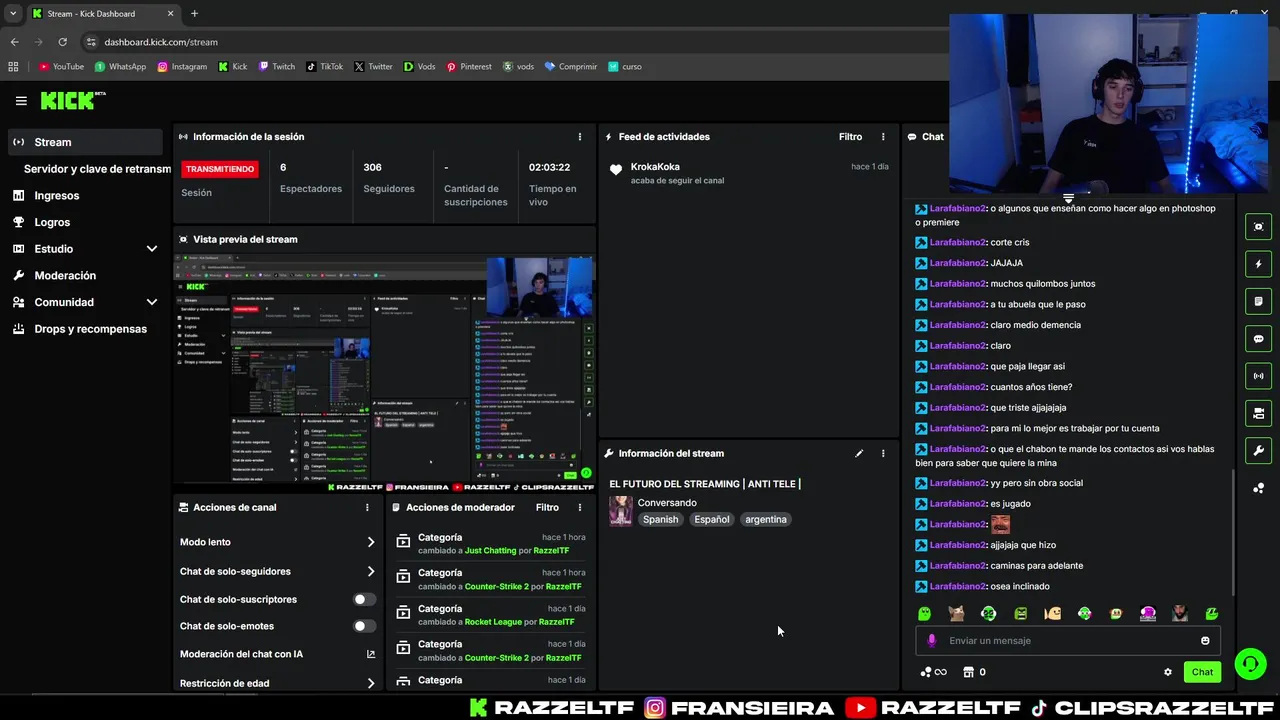Click KrokaKoka in activity feed
The height and width of the screenshot is (720, 1280).
click(x=655, y=167)
